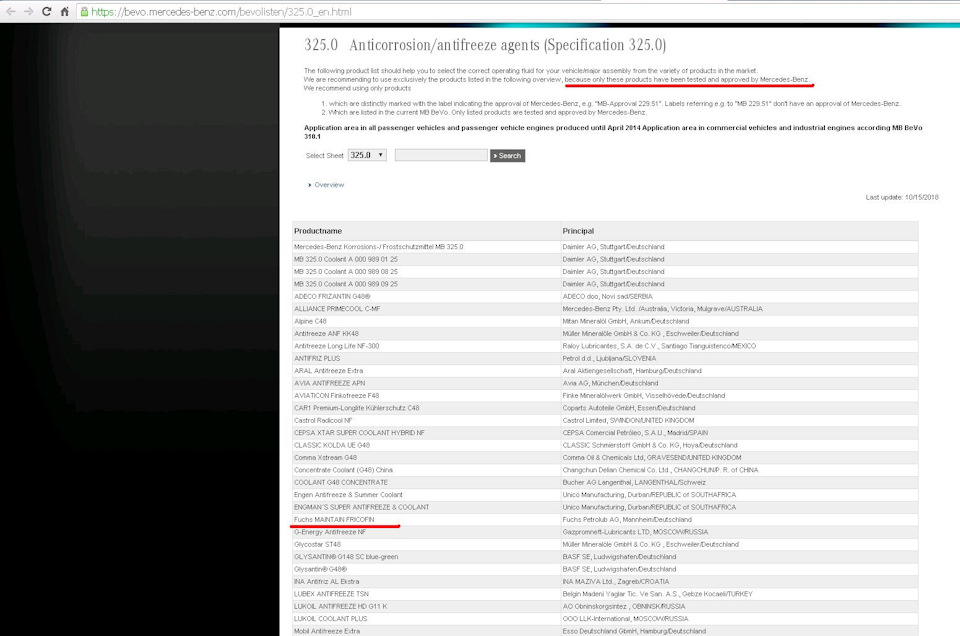The width and height of the screenshot is (960, 636).
Task: Select GLYSANTIN G148 SC blue-green product
Action: click(x=346, y=556)
